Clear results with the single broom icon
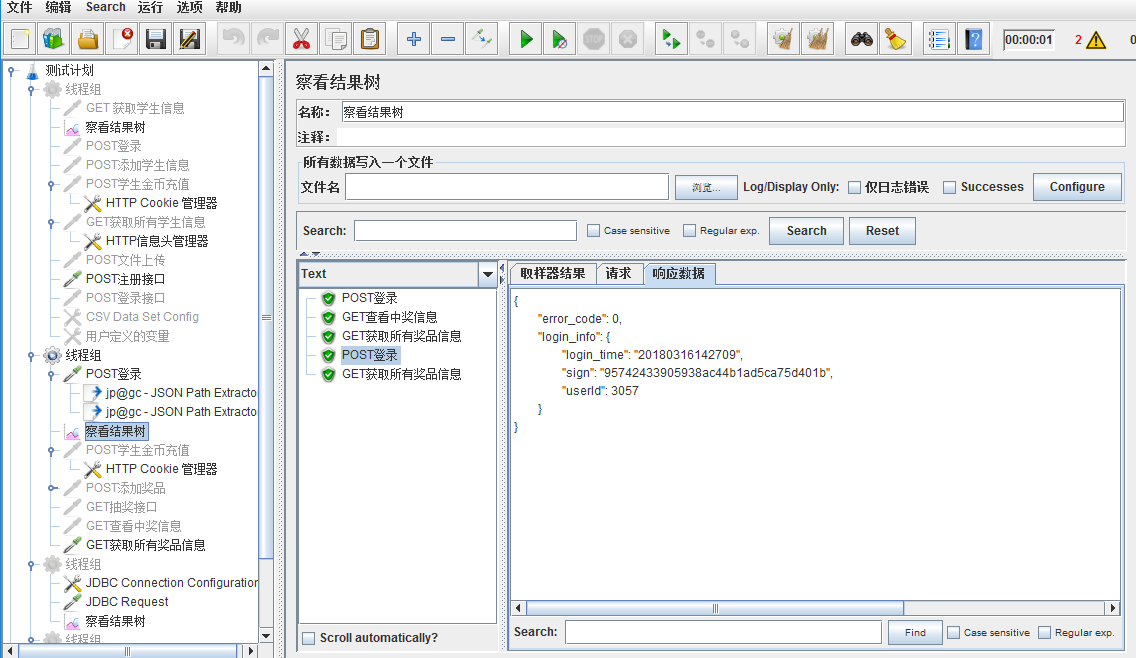 pyautogui.click(x=783, y=39)
